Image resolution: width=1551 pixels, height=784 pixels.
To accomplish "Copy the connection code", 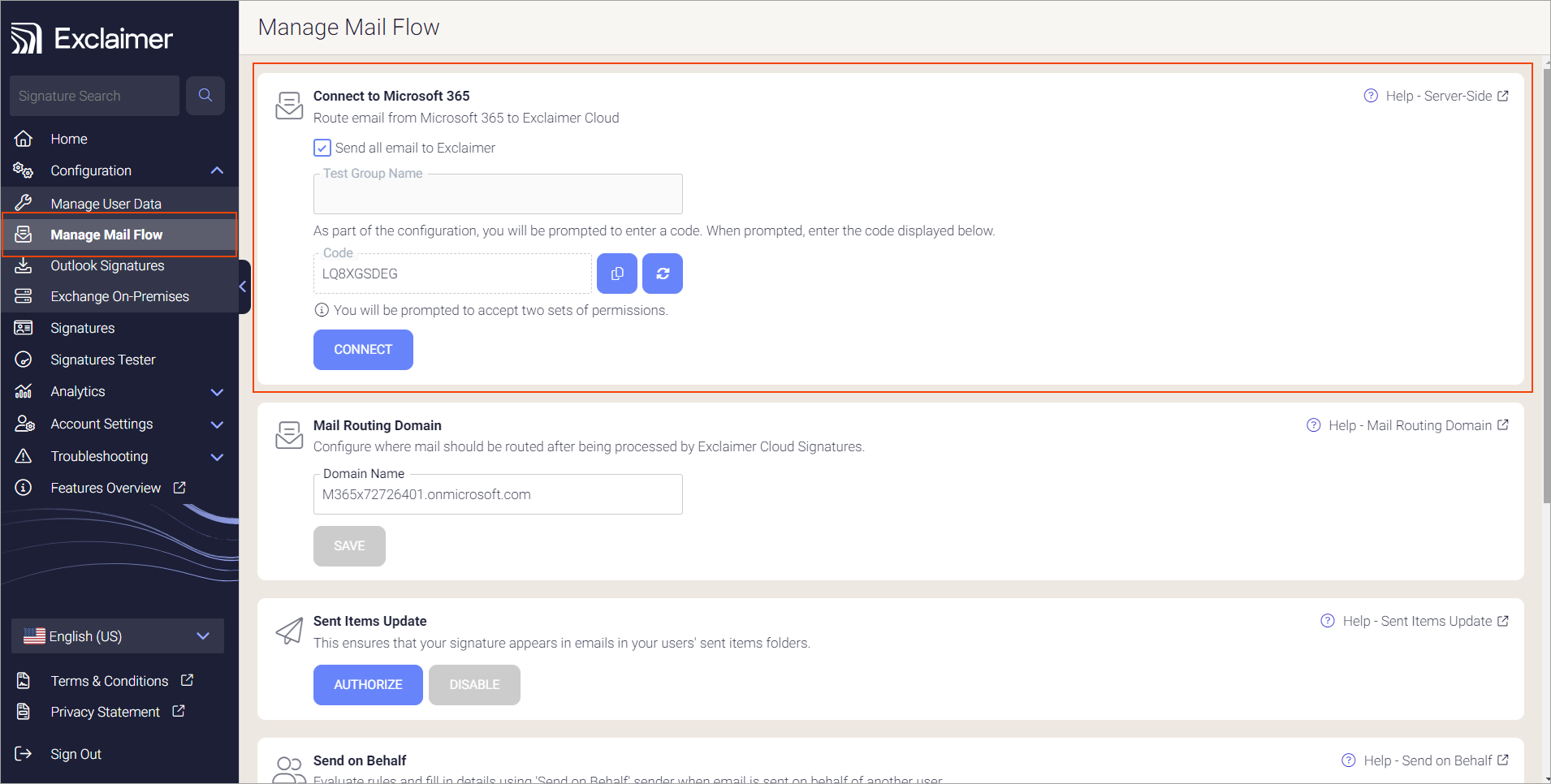I will (616, 273).
